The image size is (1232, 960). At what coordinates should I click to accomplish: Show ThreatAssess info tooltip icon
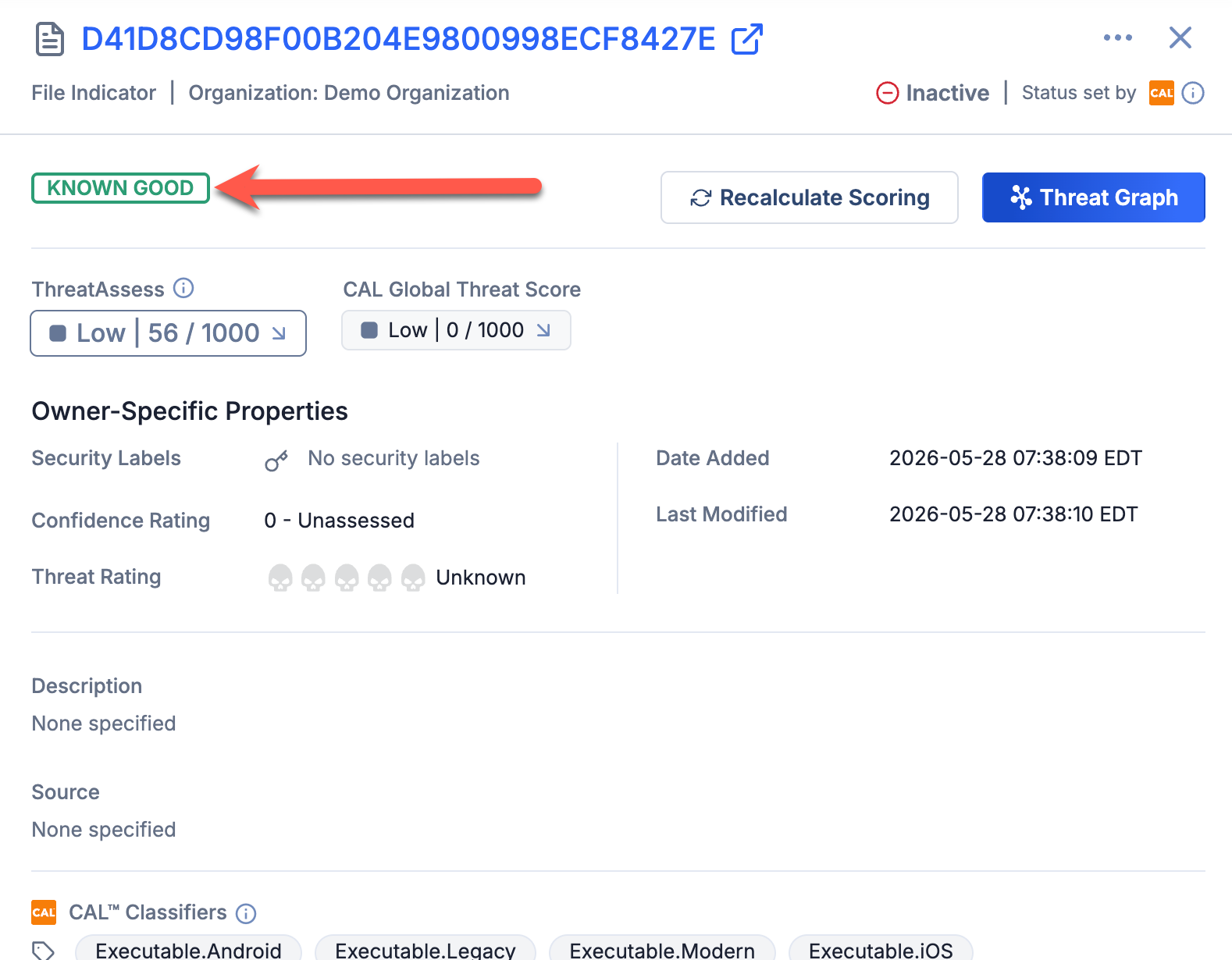tap(183, 288)
